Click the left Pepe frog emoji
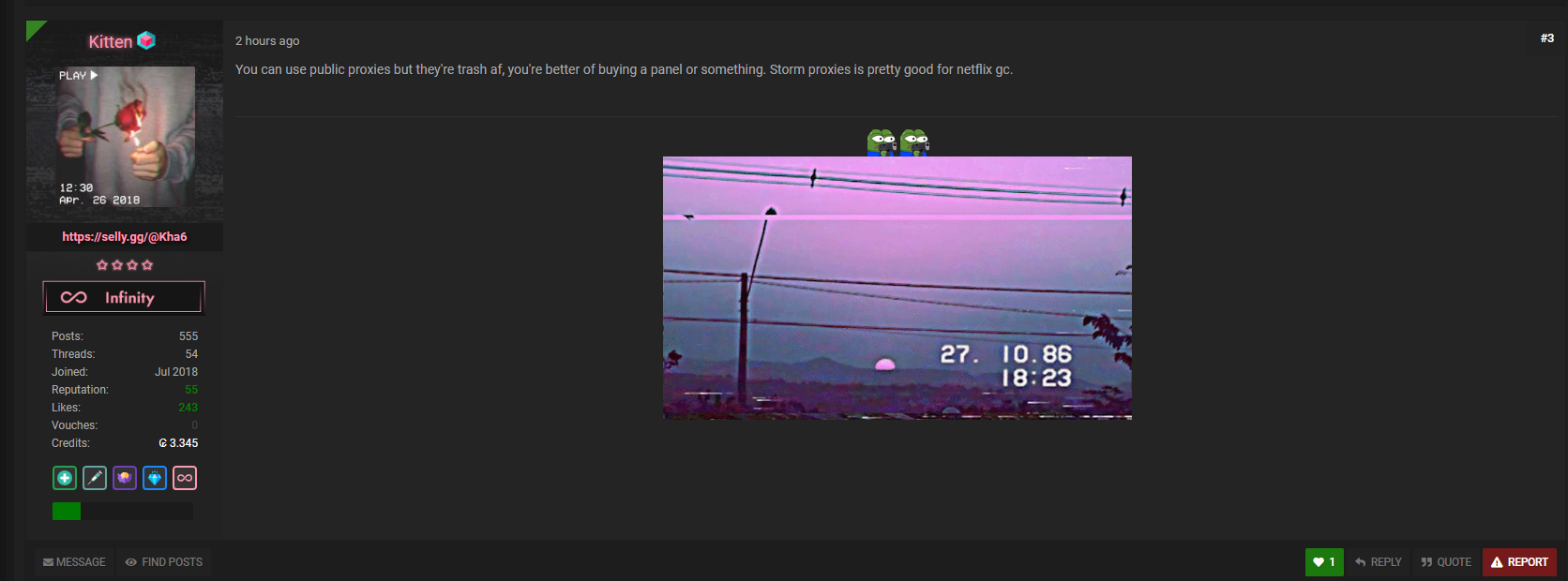Screen dimensions: 1568x581 [882, 142]
